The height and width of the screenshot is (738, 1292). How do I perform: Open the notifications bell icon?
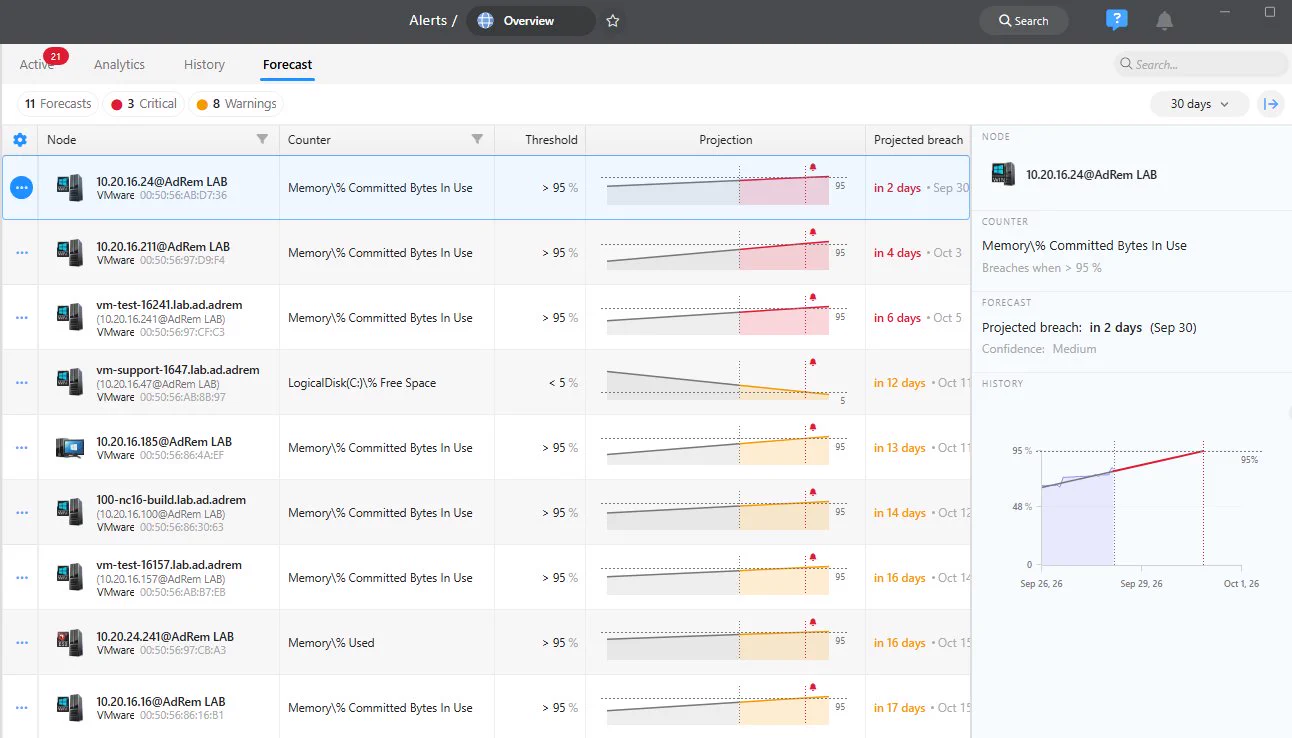point(1164,21)
